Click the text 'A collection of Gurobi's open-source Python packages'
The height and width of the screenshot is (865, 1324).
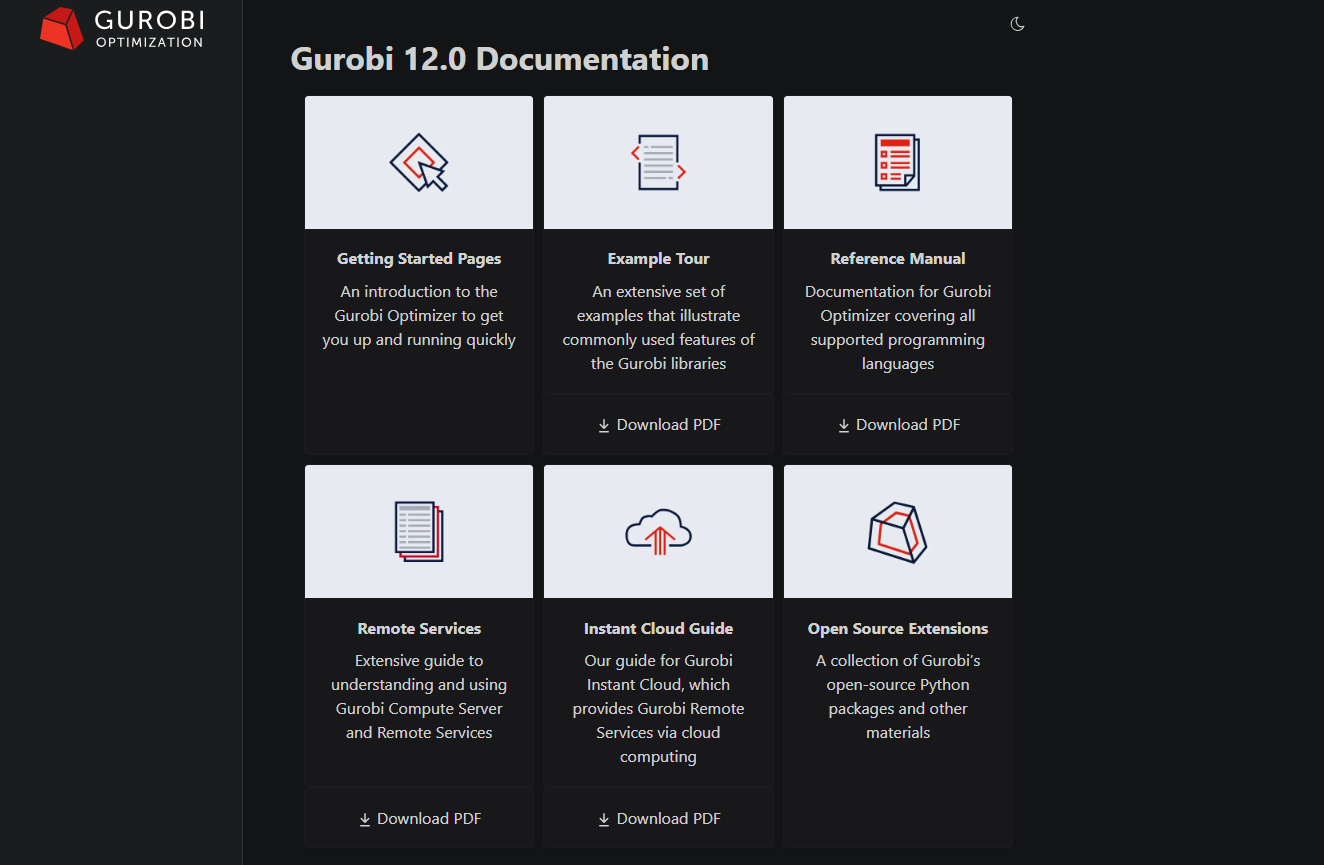point(898,685)
